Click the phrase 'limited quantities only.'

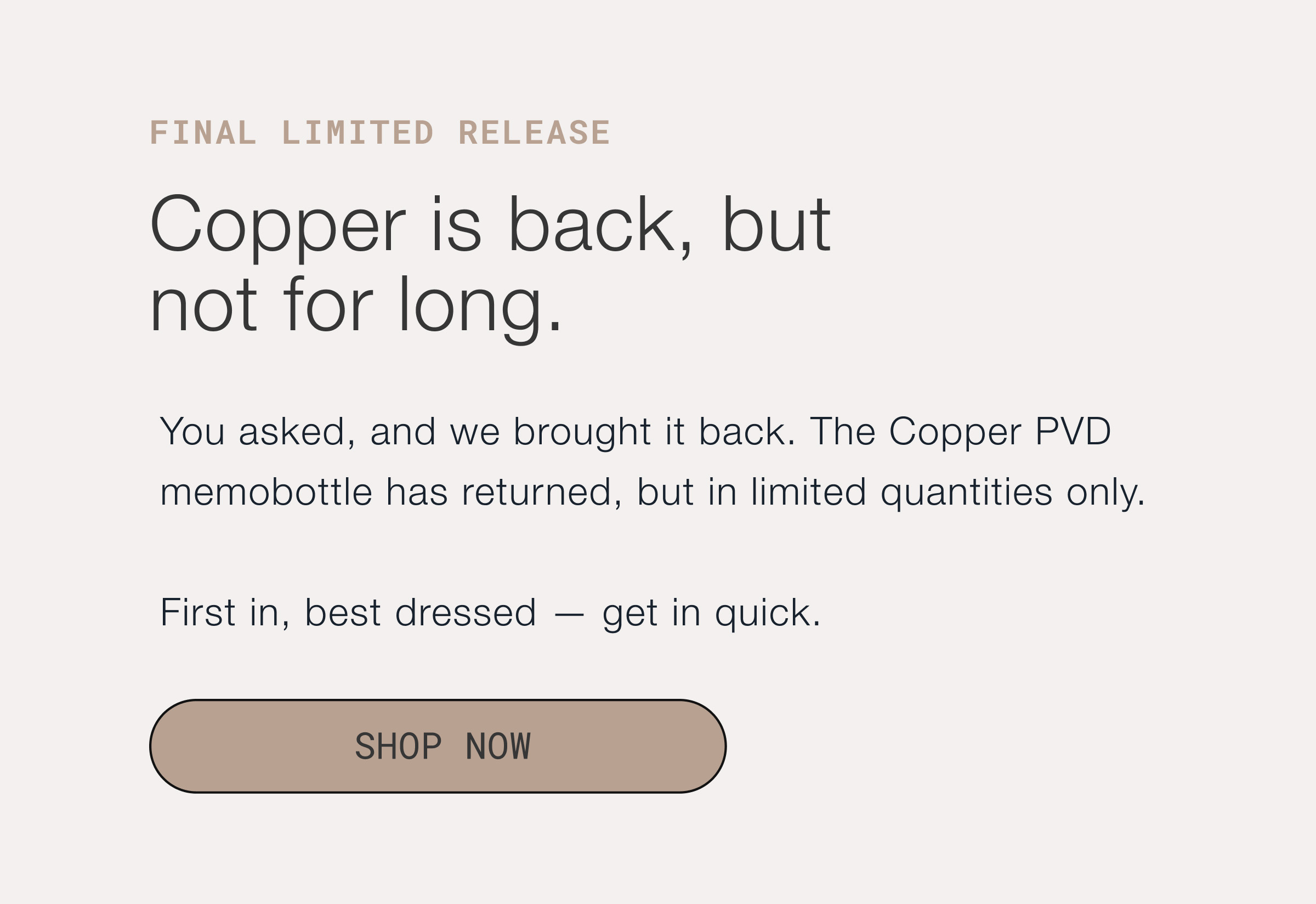(948, 493)
